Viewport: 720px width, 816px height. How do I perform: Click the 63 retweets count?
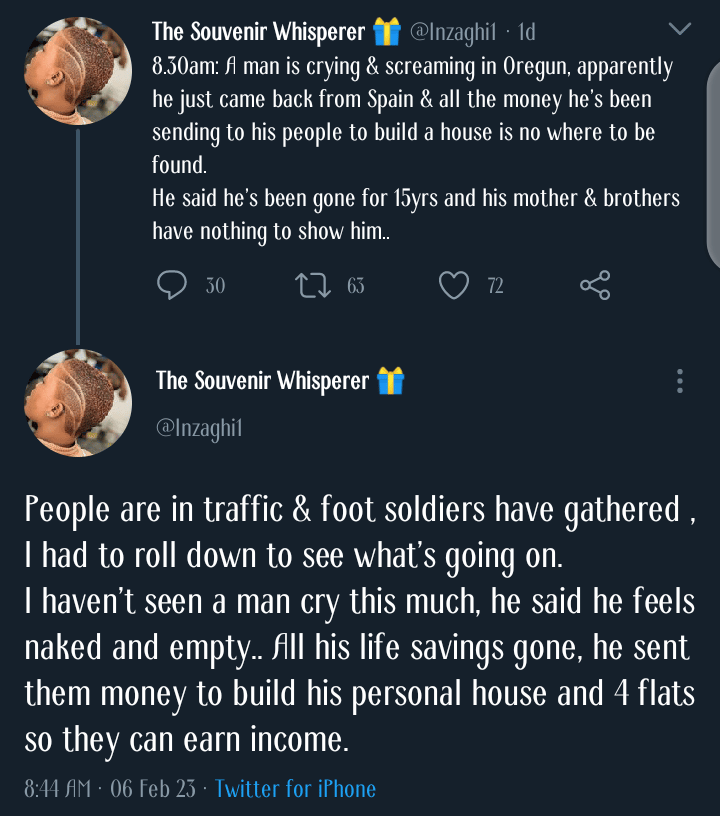click(x=355, y=286)
